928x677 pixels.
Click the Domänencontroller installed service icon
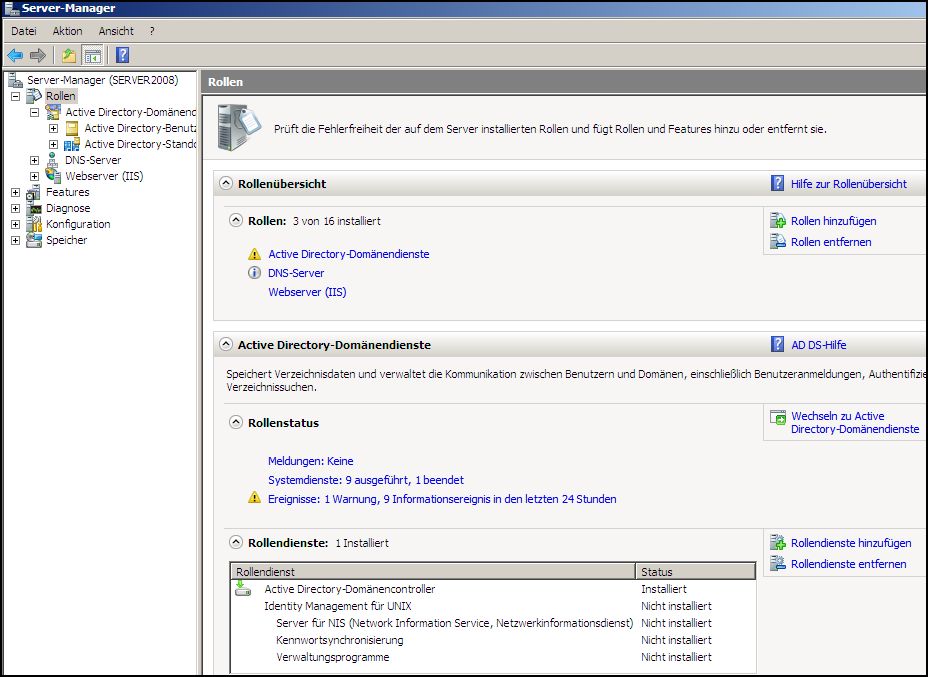coord(243,588)
